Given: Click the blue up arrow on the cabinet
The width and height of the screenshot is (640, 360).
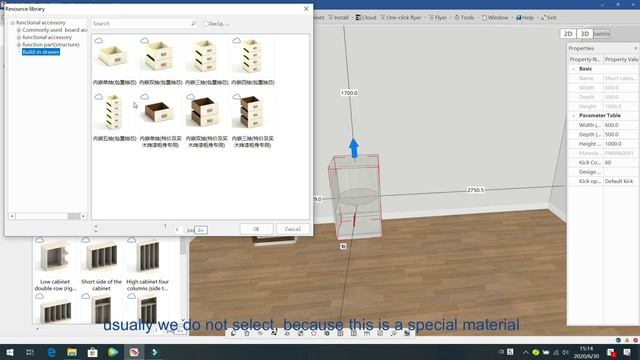Looking at the screenshot, I should [x=354, y=148].
